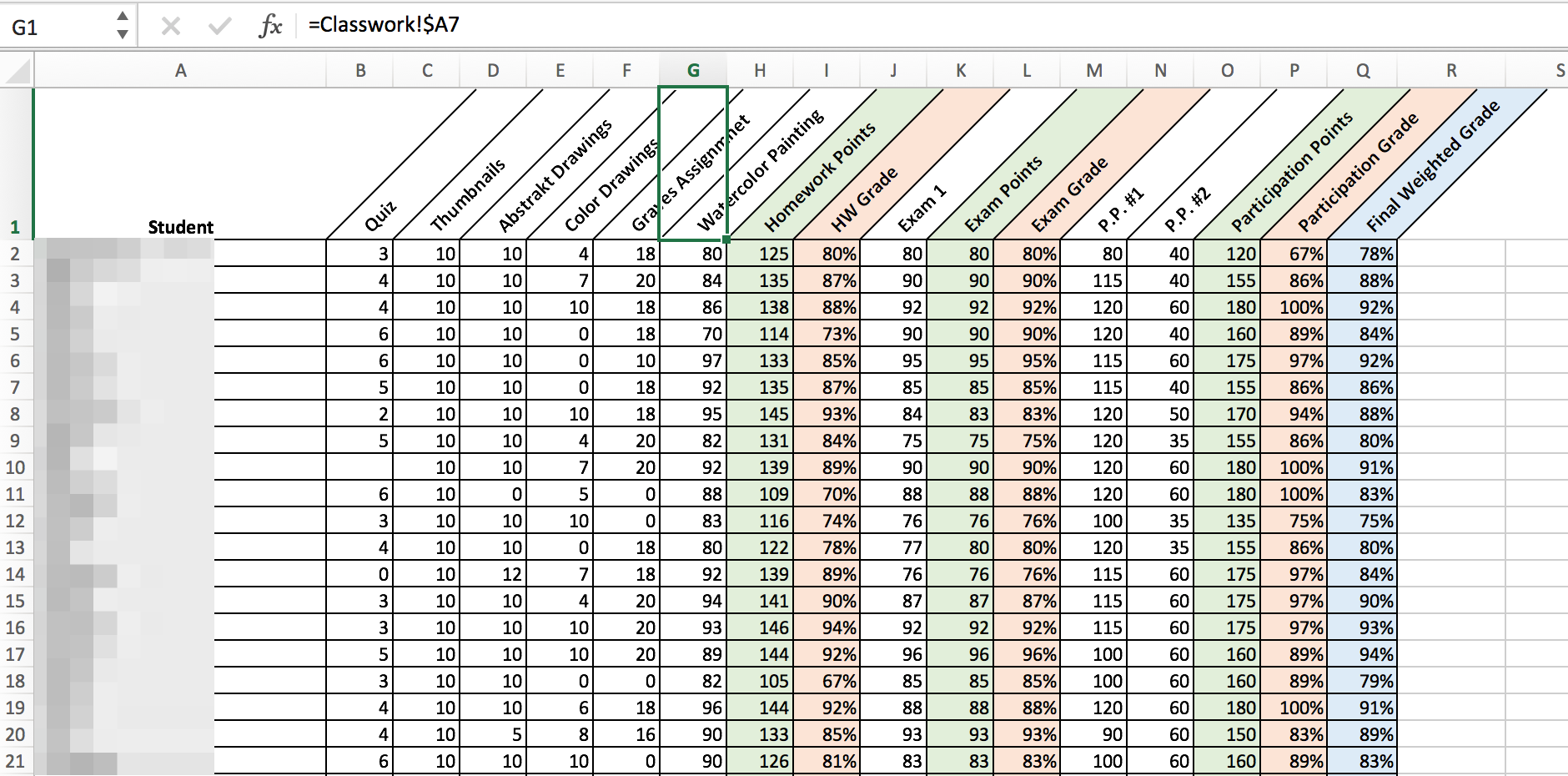Click the select-all corner triangle

tap(18, 71)
